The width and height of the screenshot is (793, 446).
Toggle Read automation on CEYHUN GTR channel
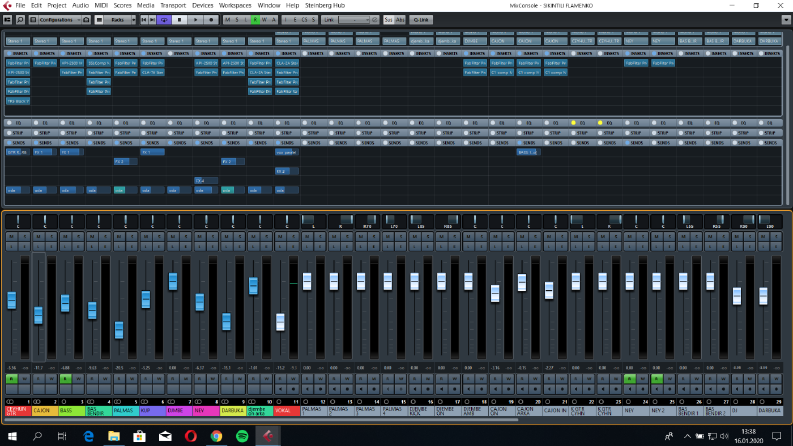pyautogui.click(x=11, y=379)
